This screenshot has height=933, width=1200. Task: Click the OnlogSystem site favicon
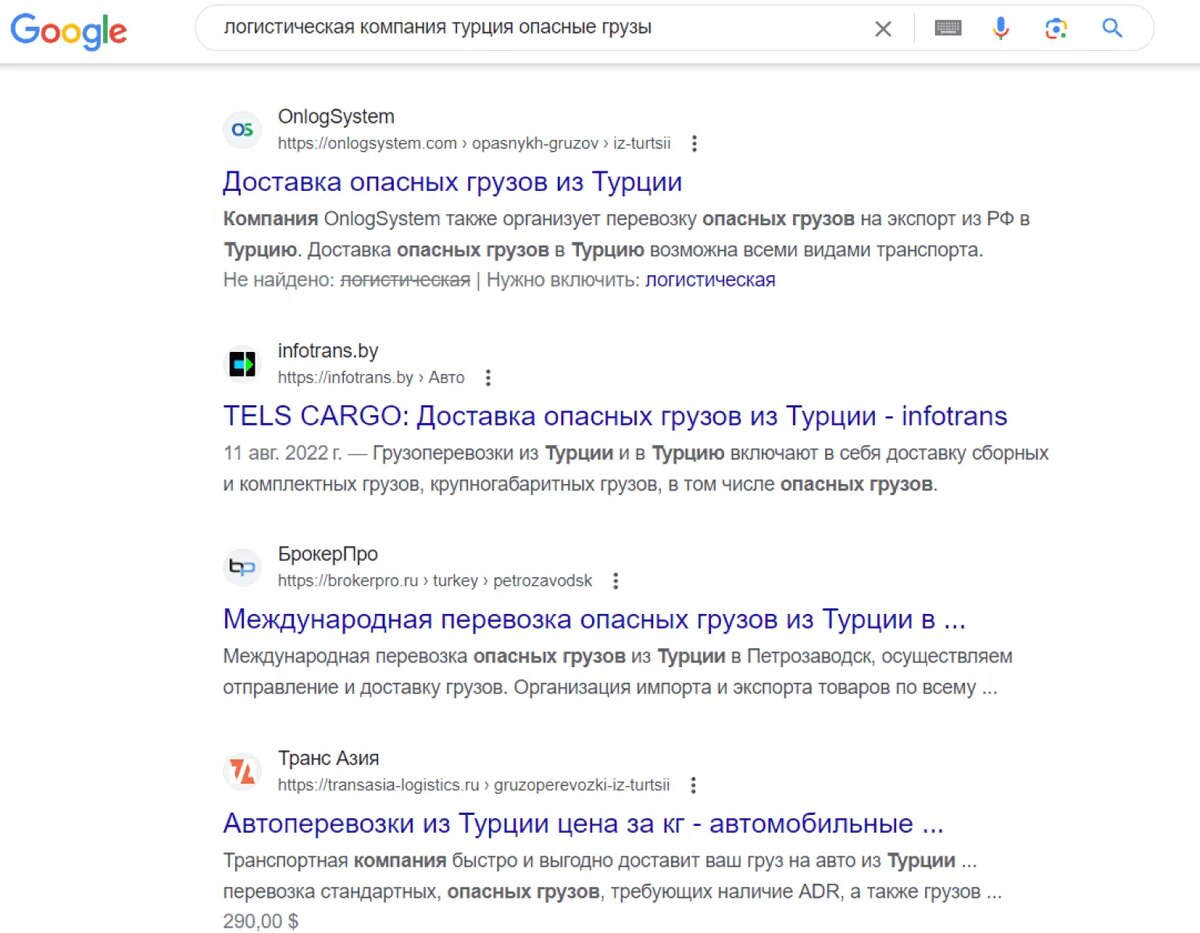(x=242, y=129)
